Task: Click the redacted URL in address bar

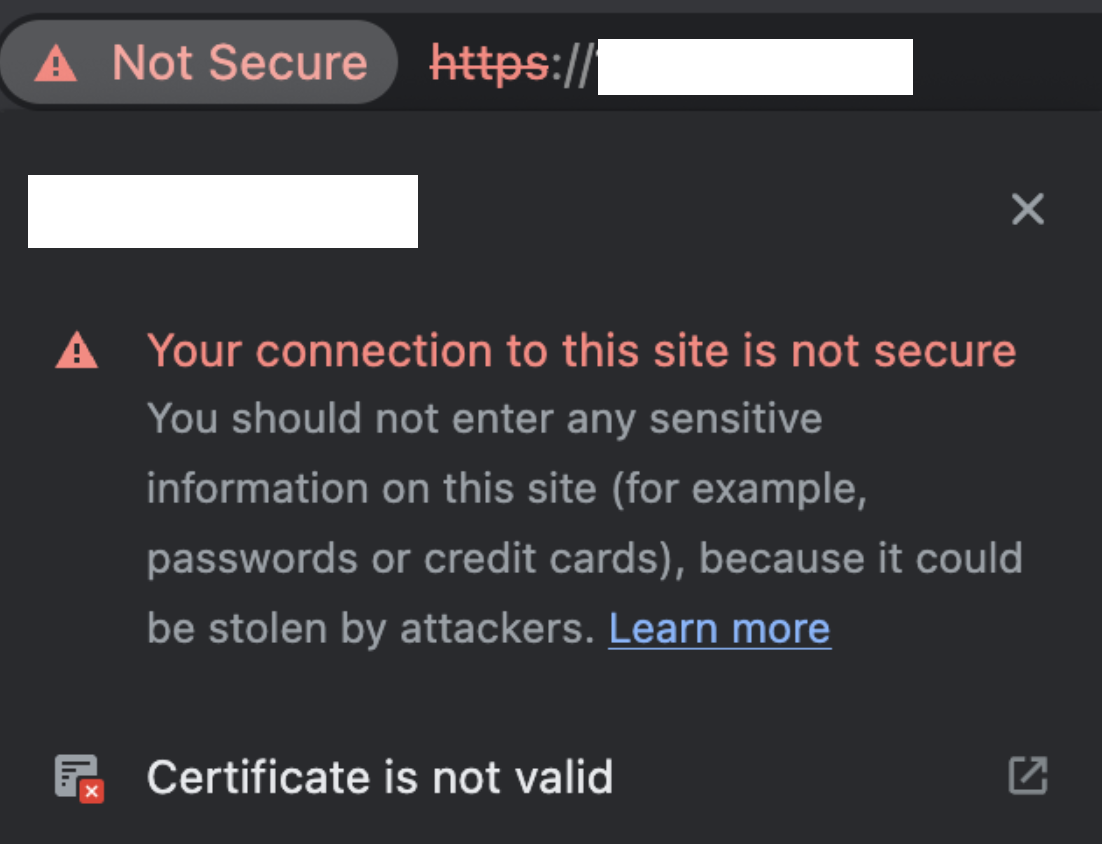Action: (x=755, y=67)
